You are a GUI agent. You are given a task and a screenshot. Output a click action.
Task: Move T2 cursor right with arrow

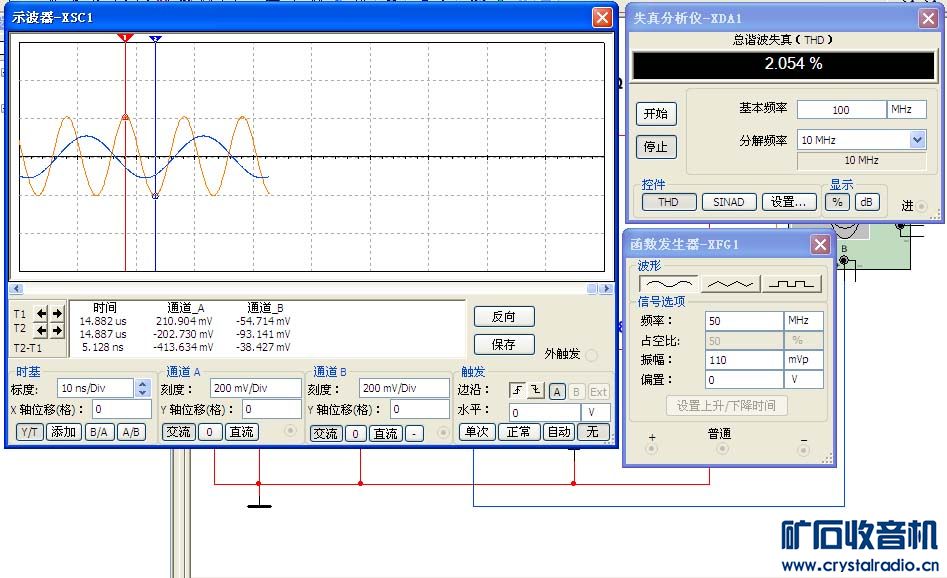(x=57, y=330)
